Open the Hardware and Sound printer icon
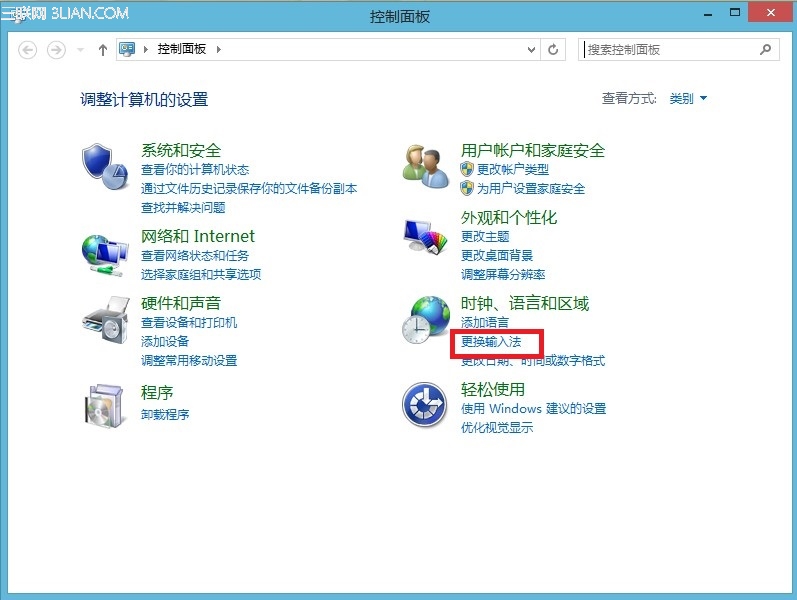This screenshot has height=600, width=797. [x=106, y=320]
